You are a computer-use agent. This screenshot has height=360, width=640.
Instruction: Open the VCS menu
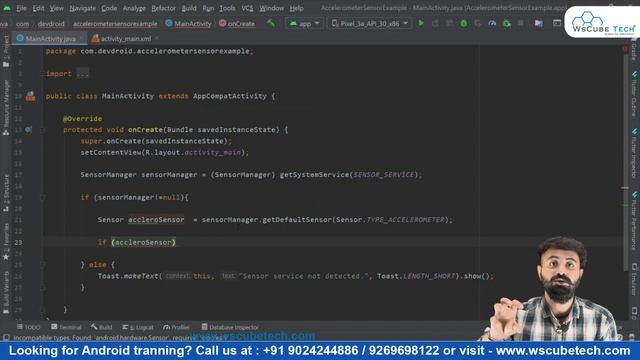point(247,8)
